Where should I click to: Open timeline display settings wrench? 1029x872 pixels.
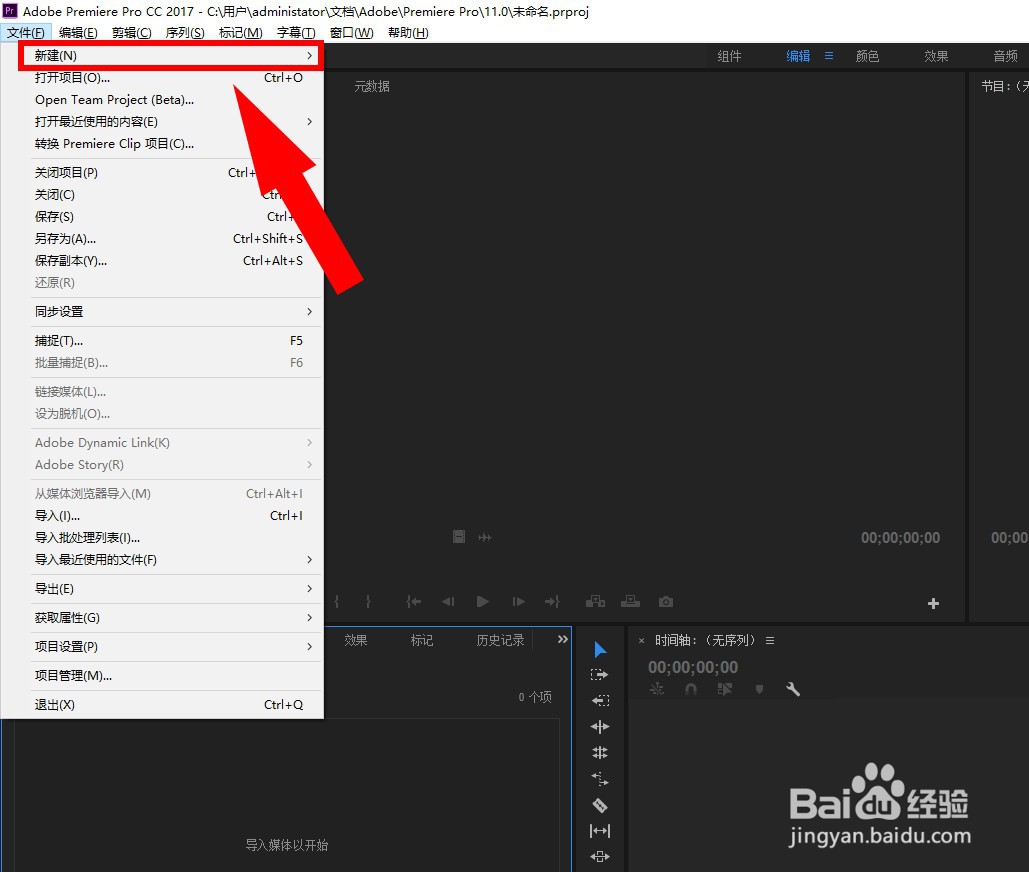793,689
